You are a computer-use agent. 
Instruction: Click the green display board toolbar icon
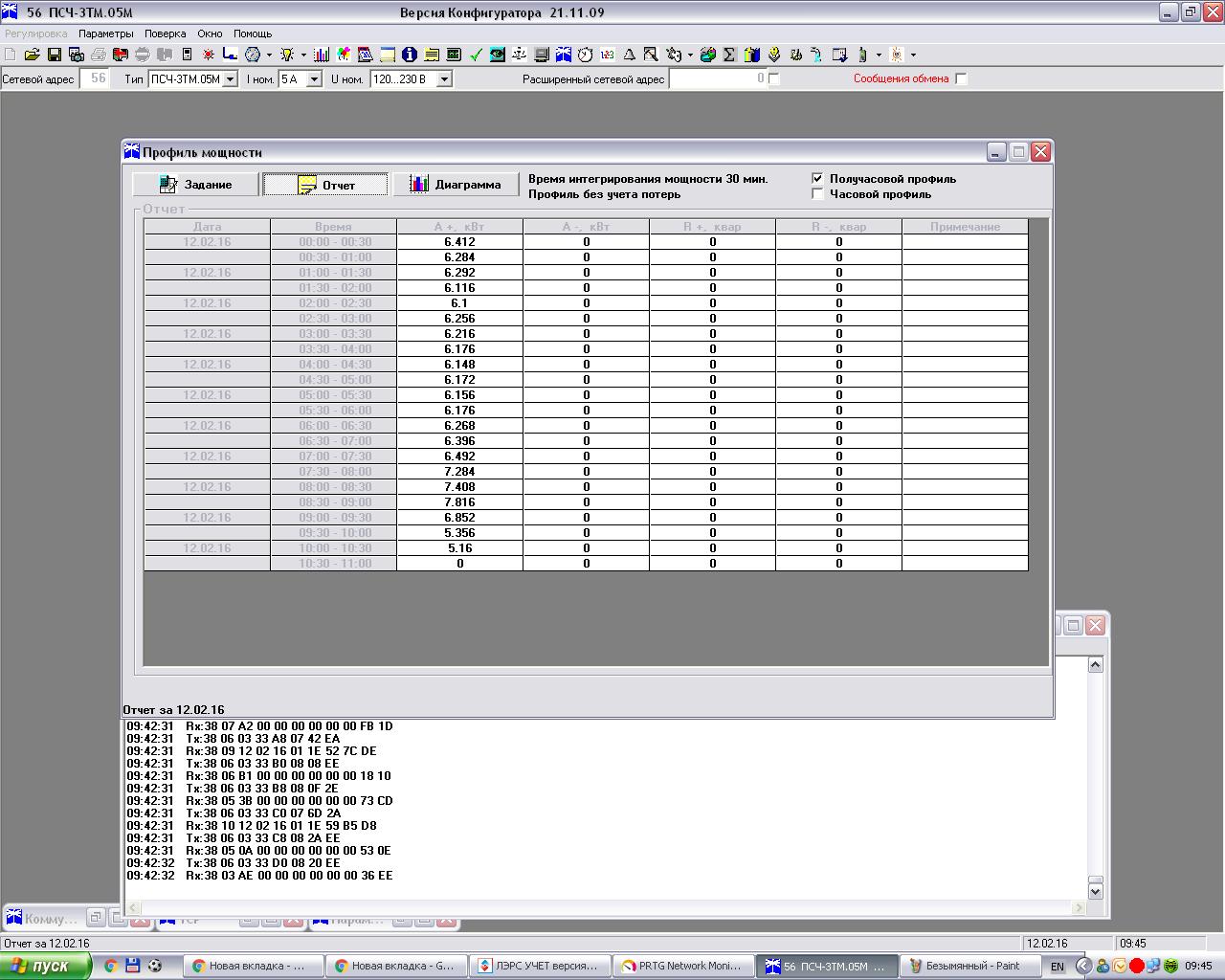(x=454, y=55)
